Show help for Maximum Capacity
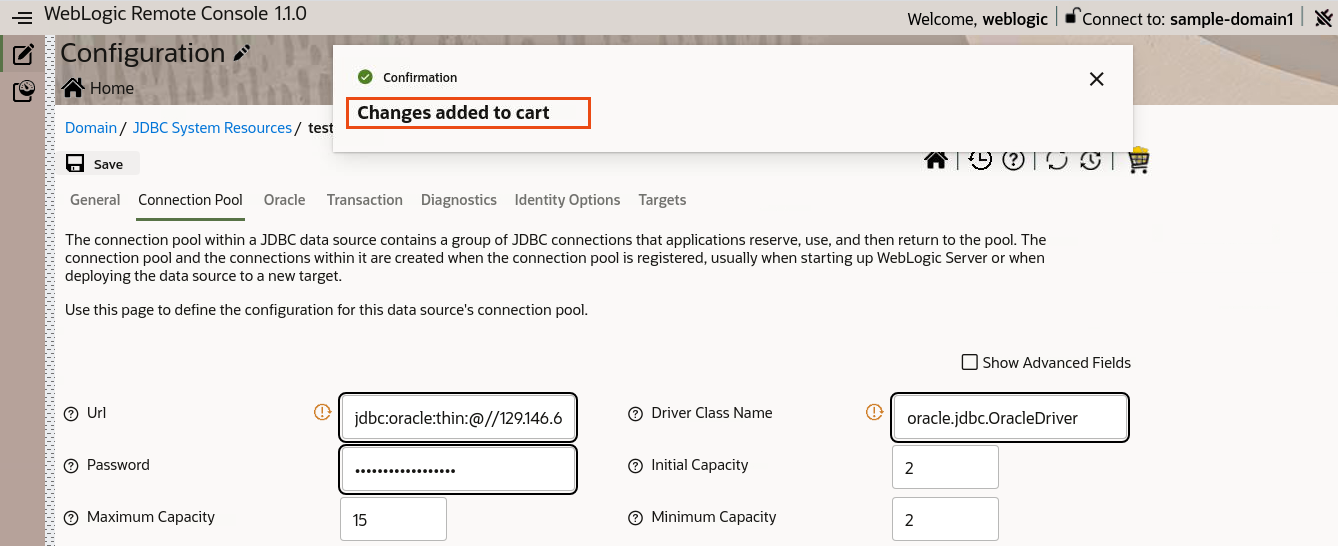 [x=71, y=518]
